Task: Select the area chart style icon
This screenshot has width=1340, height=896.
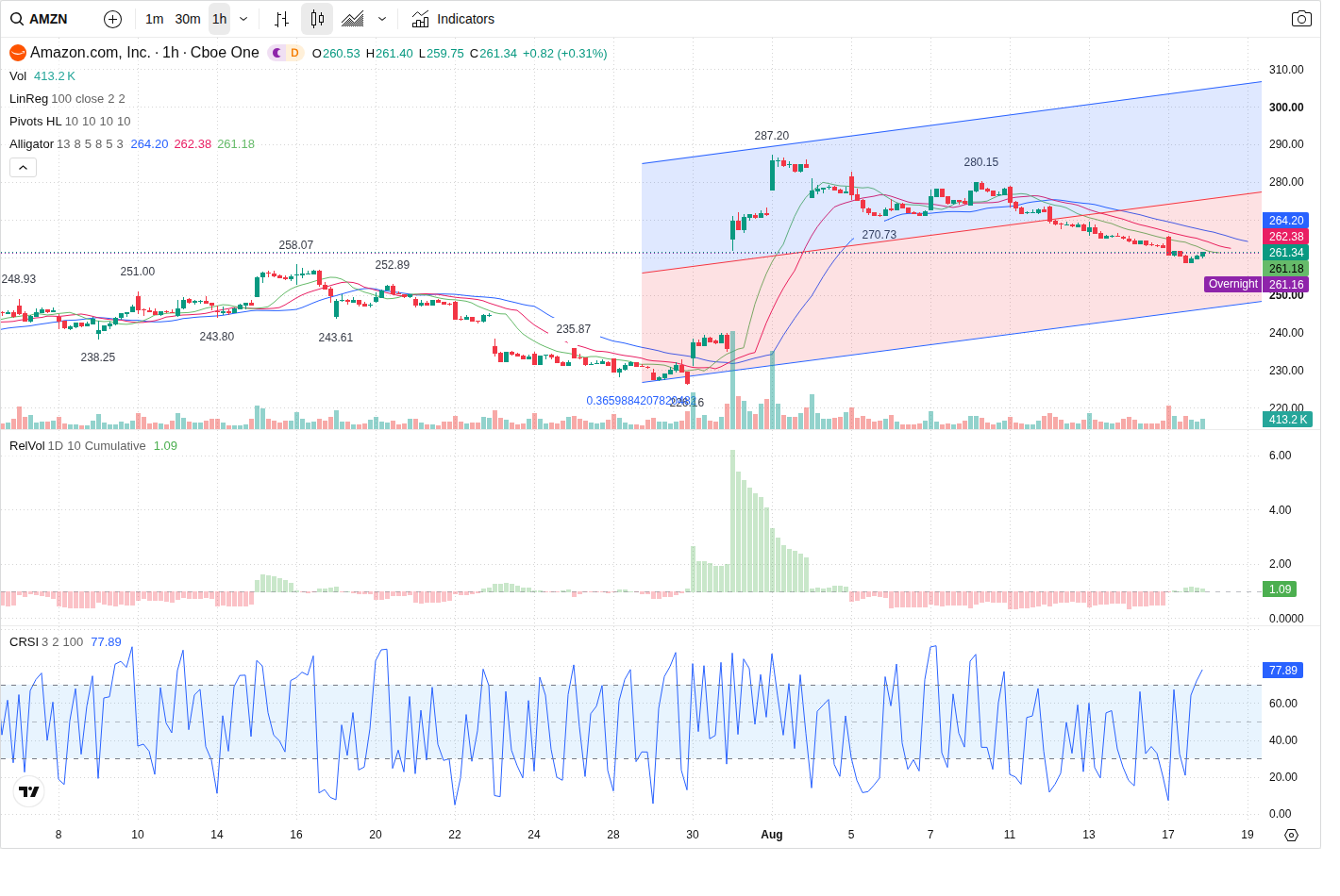Action: coord(353,19)
